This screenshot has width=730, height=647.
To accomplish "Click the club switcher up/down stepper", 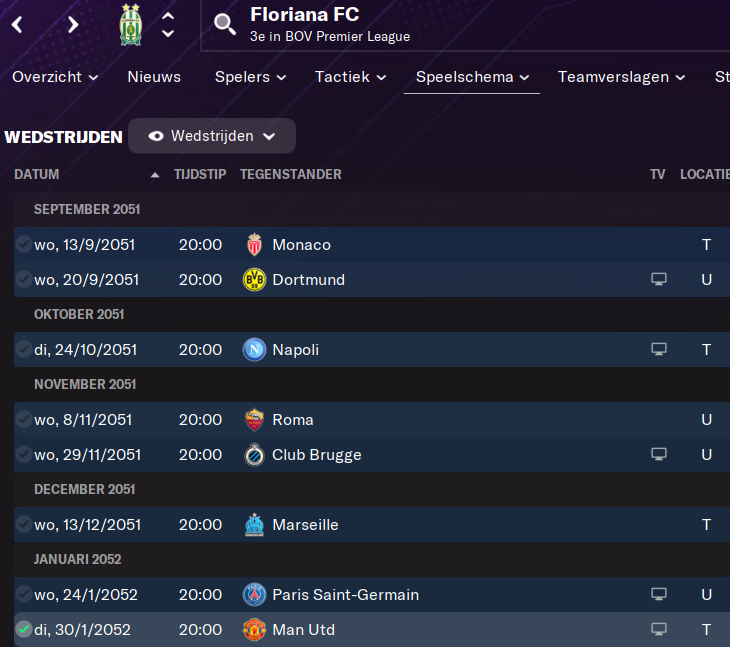I will tap(168, 25).
